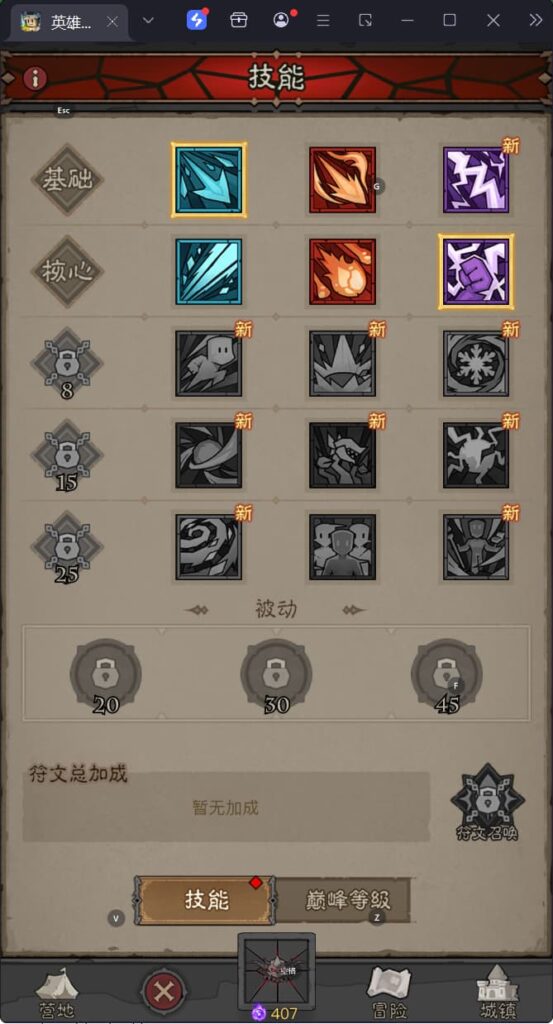Select the red flame arrow skill
553x1024 pixels.
point(342,180)
